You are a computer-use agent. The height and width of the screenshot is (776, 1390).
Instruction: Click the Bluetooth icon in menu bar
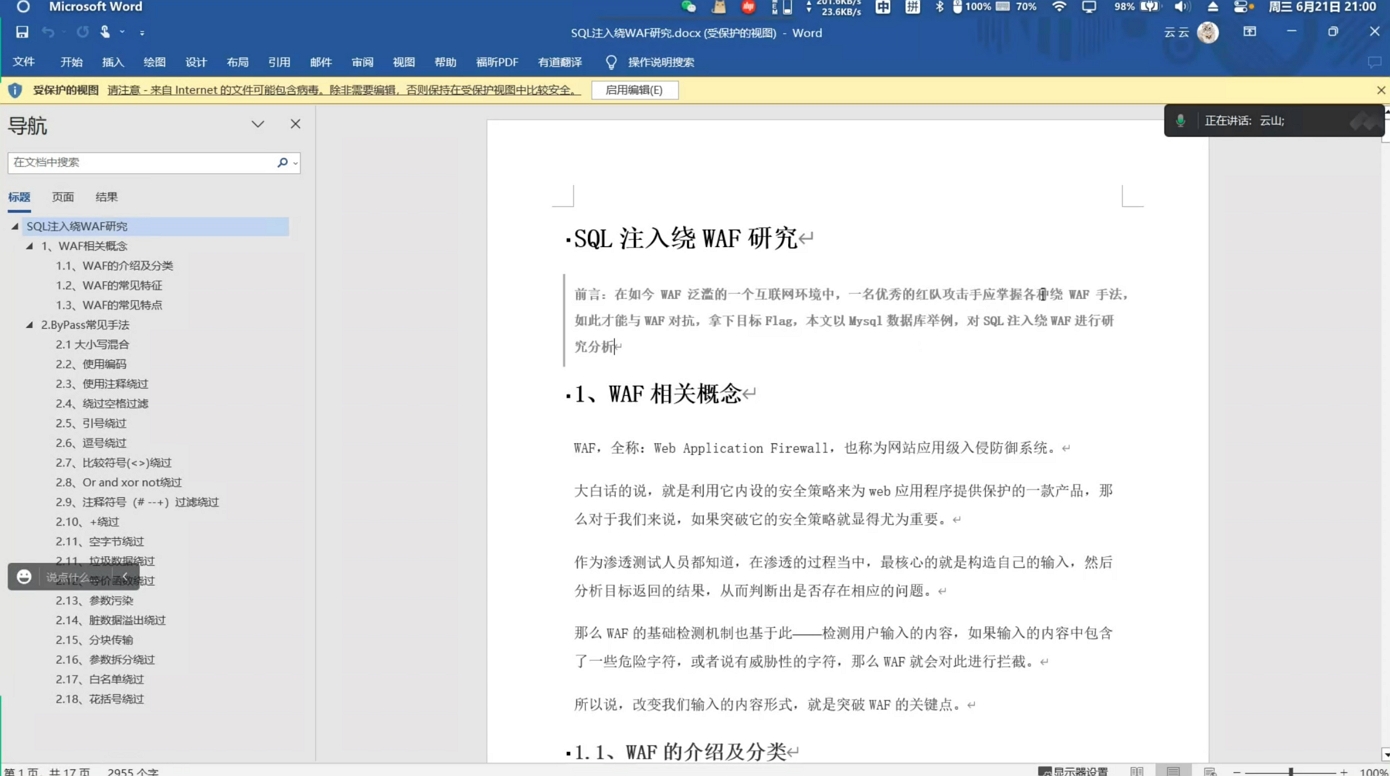939,7
